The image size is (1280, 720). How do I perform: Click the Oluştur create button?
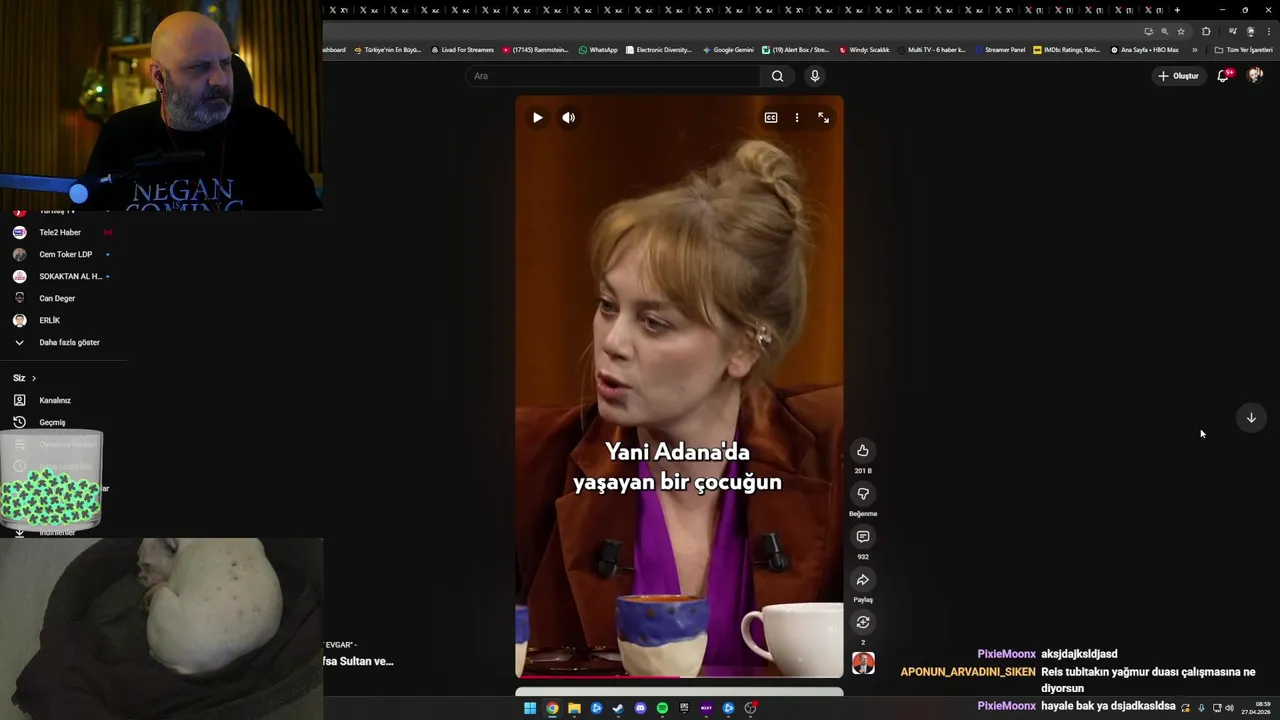click(x=1178, y=76)
